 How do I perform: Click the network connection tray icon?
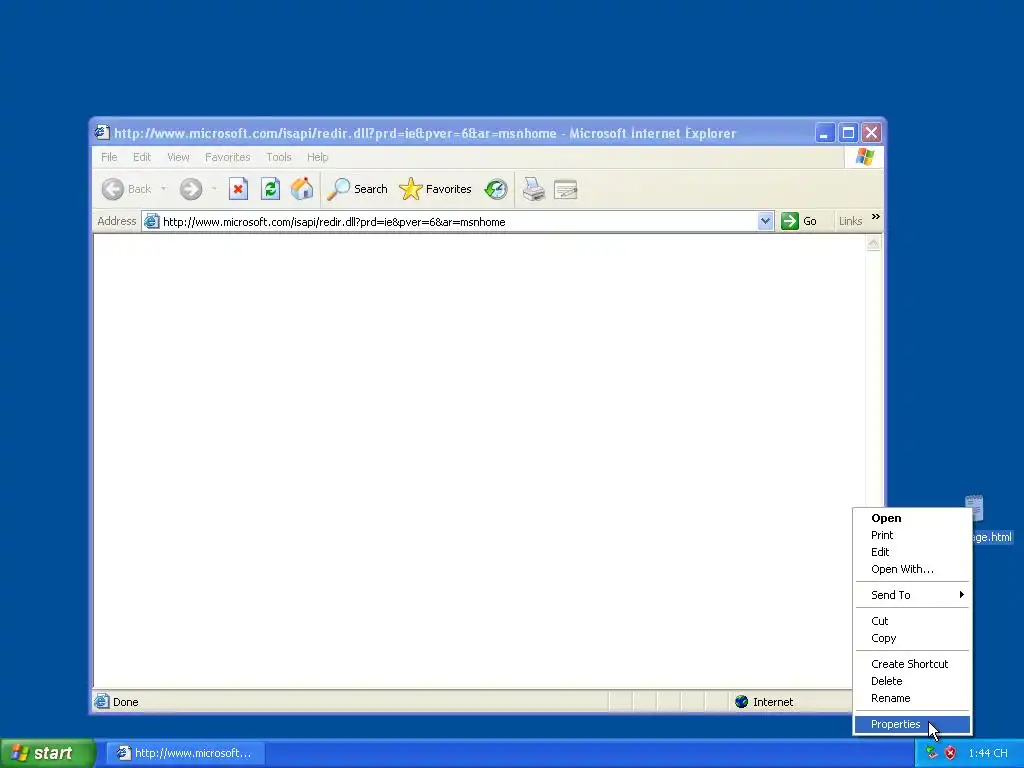pos(932,753)
